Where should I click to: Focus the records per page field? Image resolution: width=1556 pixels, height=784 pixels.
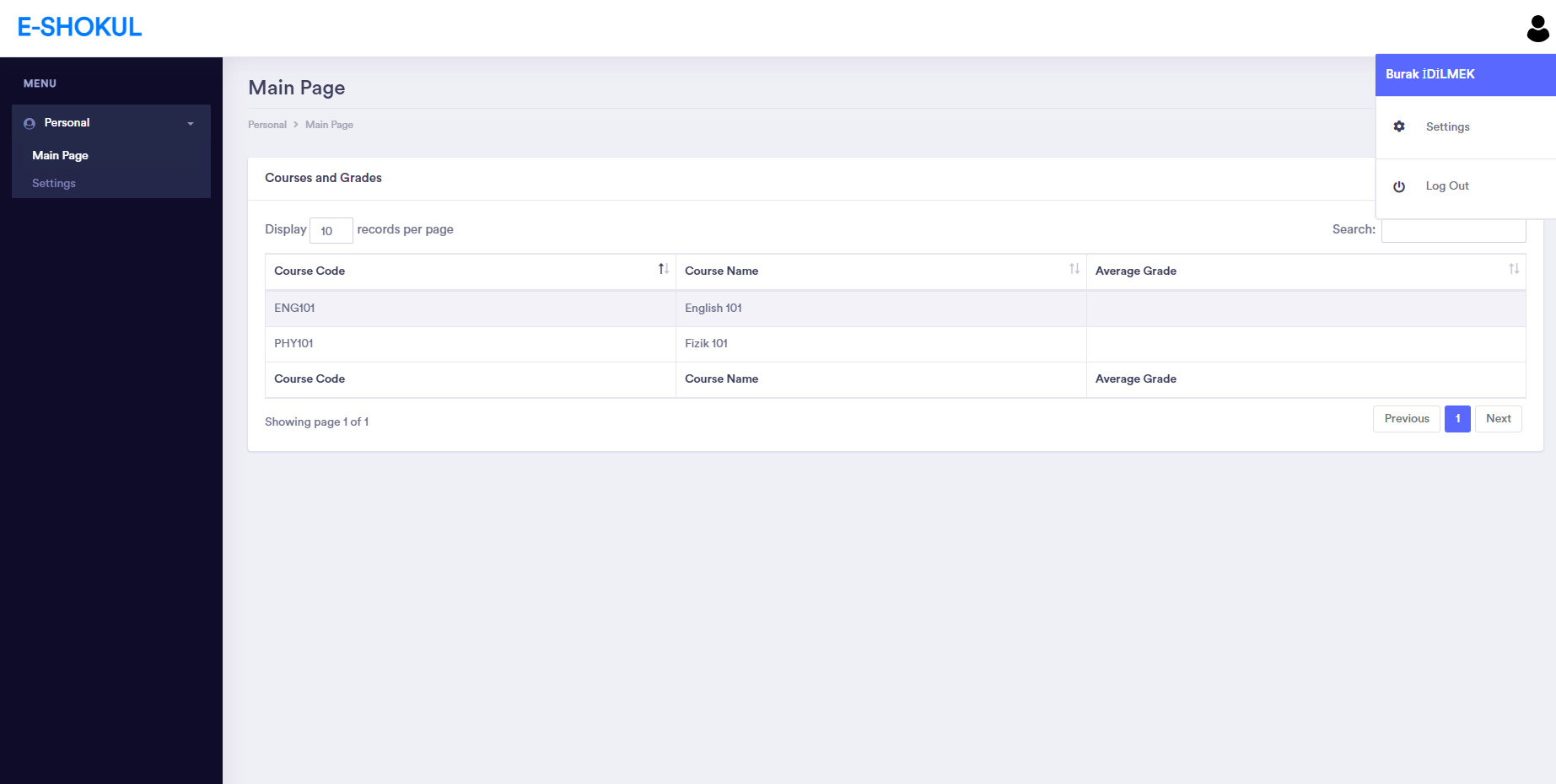(x=331, y=230)
